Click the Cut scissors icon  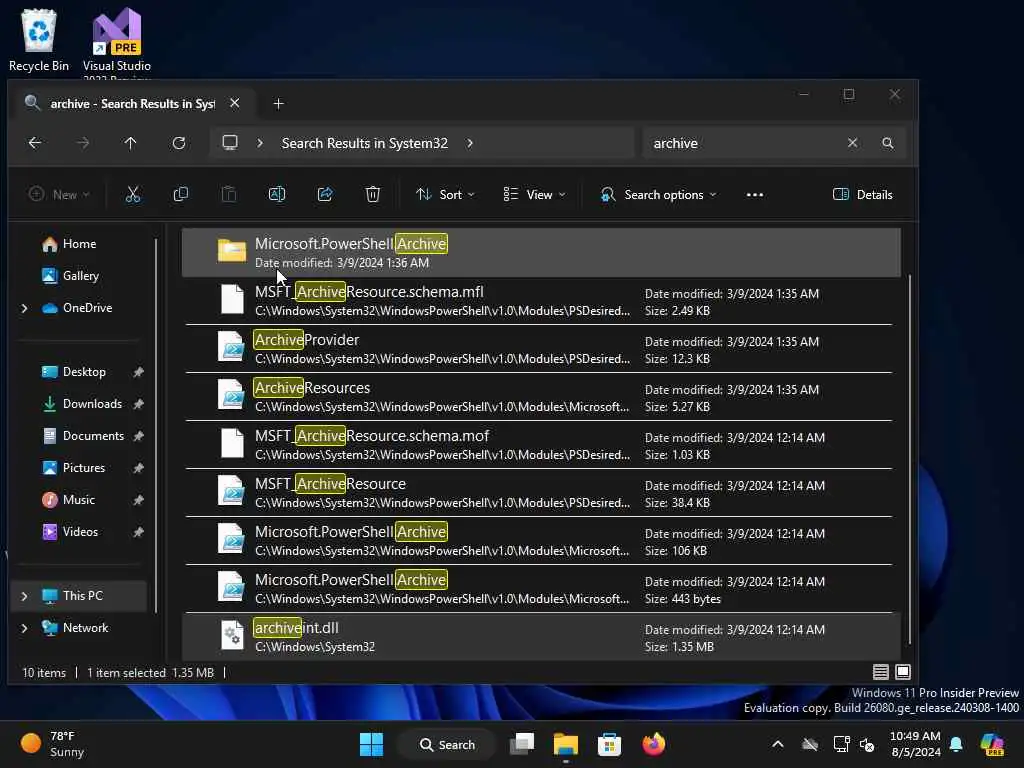pyautogui.click(x=133, y=195)
